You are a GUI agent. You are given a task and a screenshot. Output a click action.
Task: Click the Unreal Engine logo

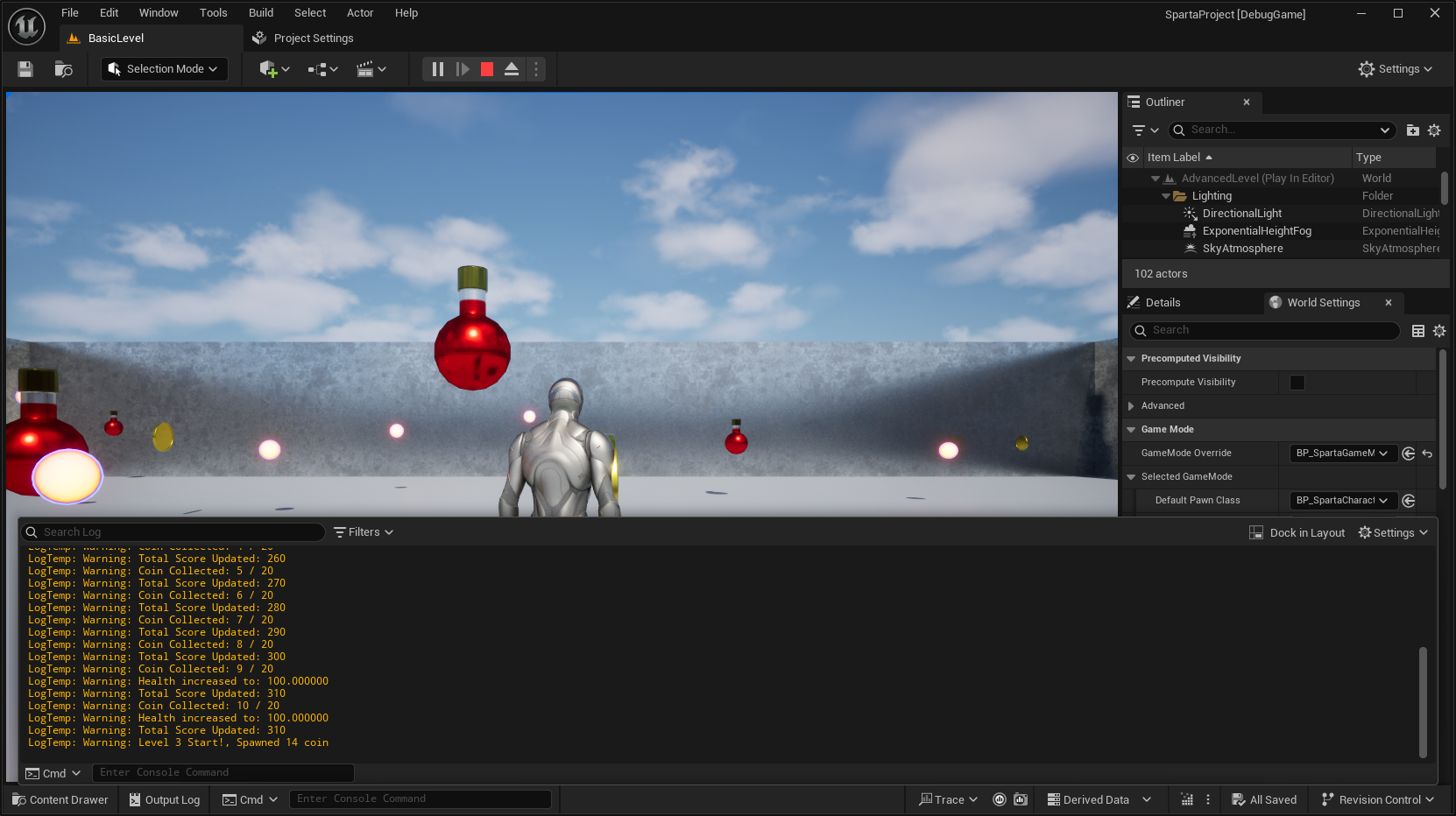[26, 26]
